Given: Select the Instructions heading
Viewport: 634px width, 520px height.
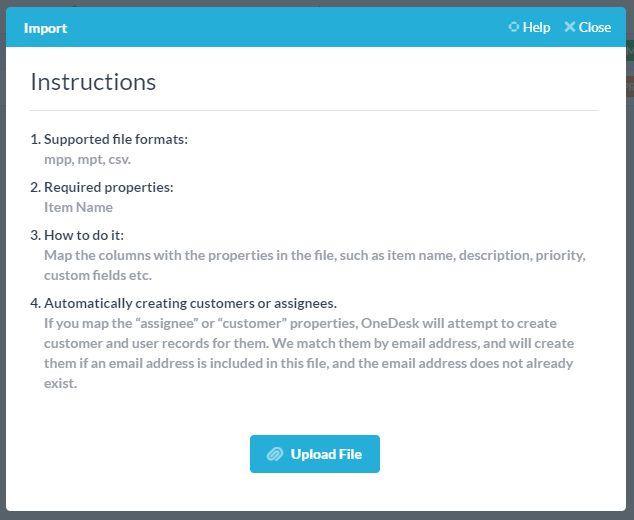Looking at the screenshot, I should coord(93,81).
